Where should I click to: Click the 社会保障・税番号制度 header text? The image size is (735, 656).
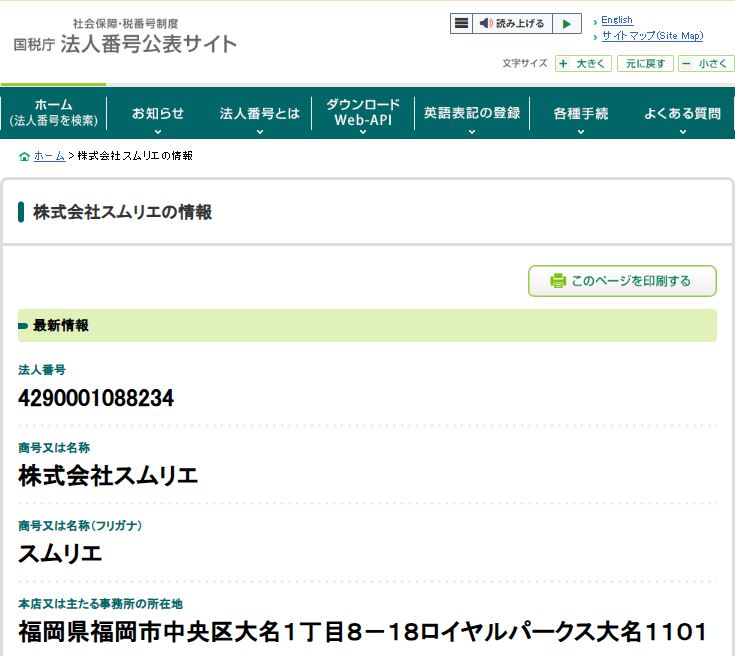pos(126,23)
